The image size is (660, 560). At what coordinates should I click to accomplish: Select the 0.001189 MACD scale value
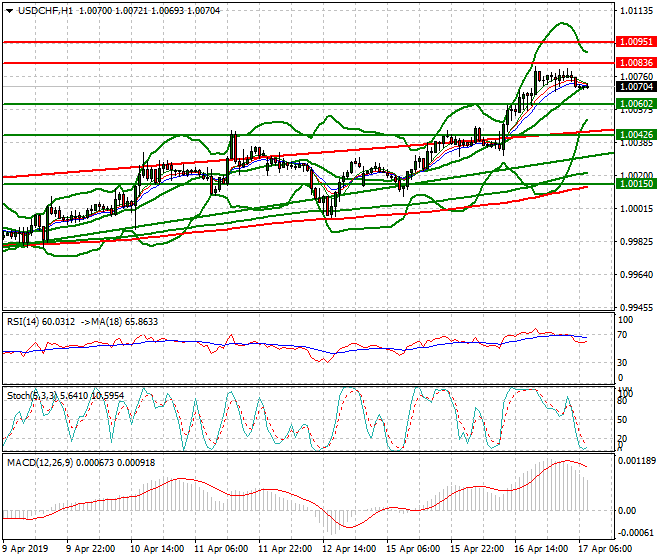pos(636,461)
